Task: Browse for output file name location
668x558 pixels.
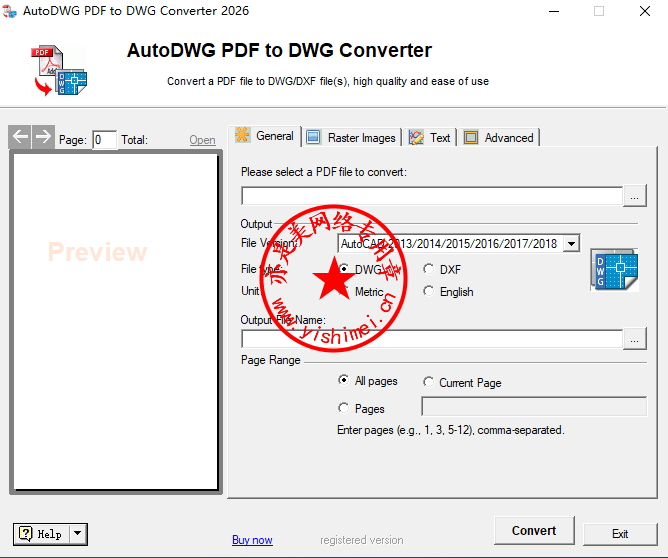Action: [x=634, y=339]
